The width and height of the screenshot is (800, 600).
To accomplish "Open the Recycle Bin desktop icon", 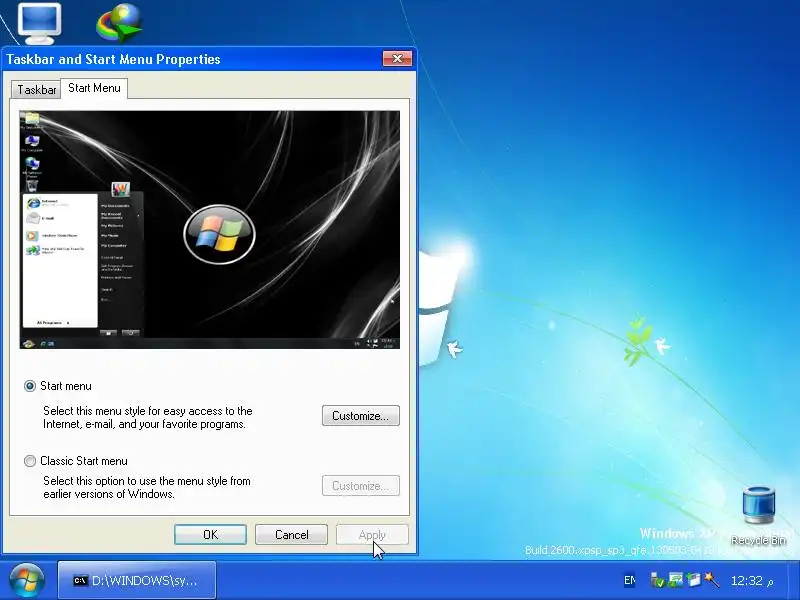I will point(758,516).
